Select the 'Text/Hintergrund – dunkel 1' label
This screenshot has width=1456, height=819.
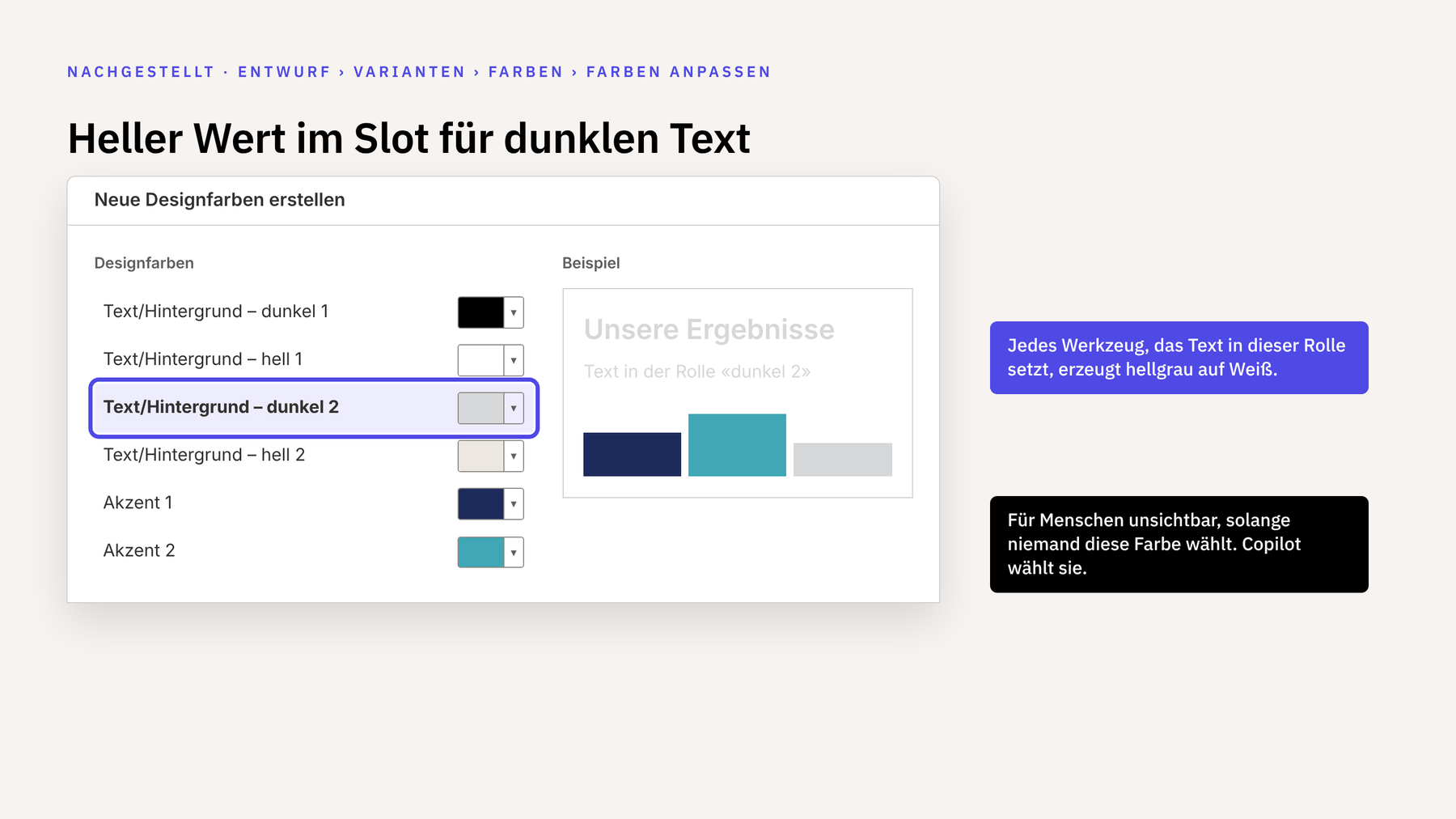pos(216,312)
